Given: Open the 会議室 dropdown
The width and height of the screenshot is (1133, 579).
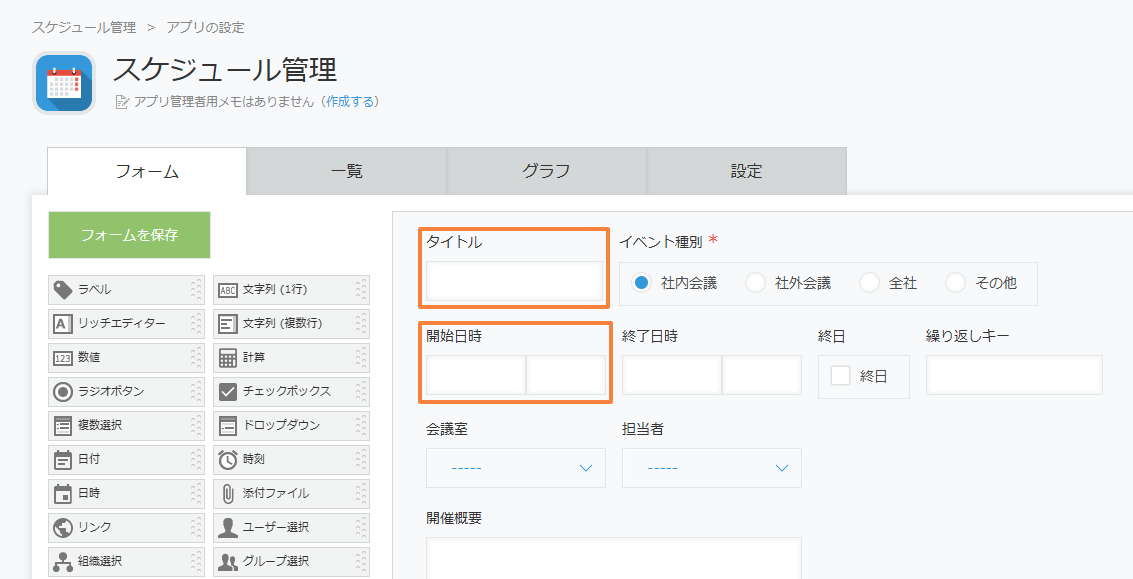Looking at the screenshot, I should (x=516, y=468).
